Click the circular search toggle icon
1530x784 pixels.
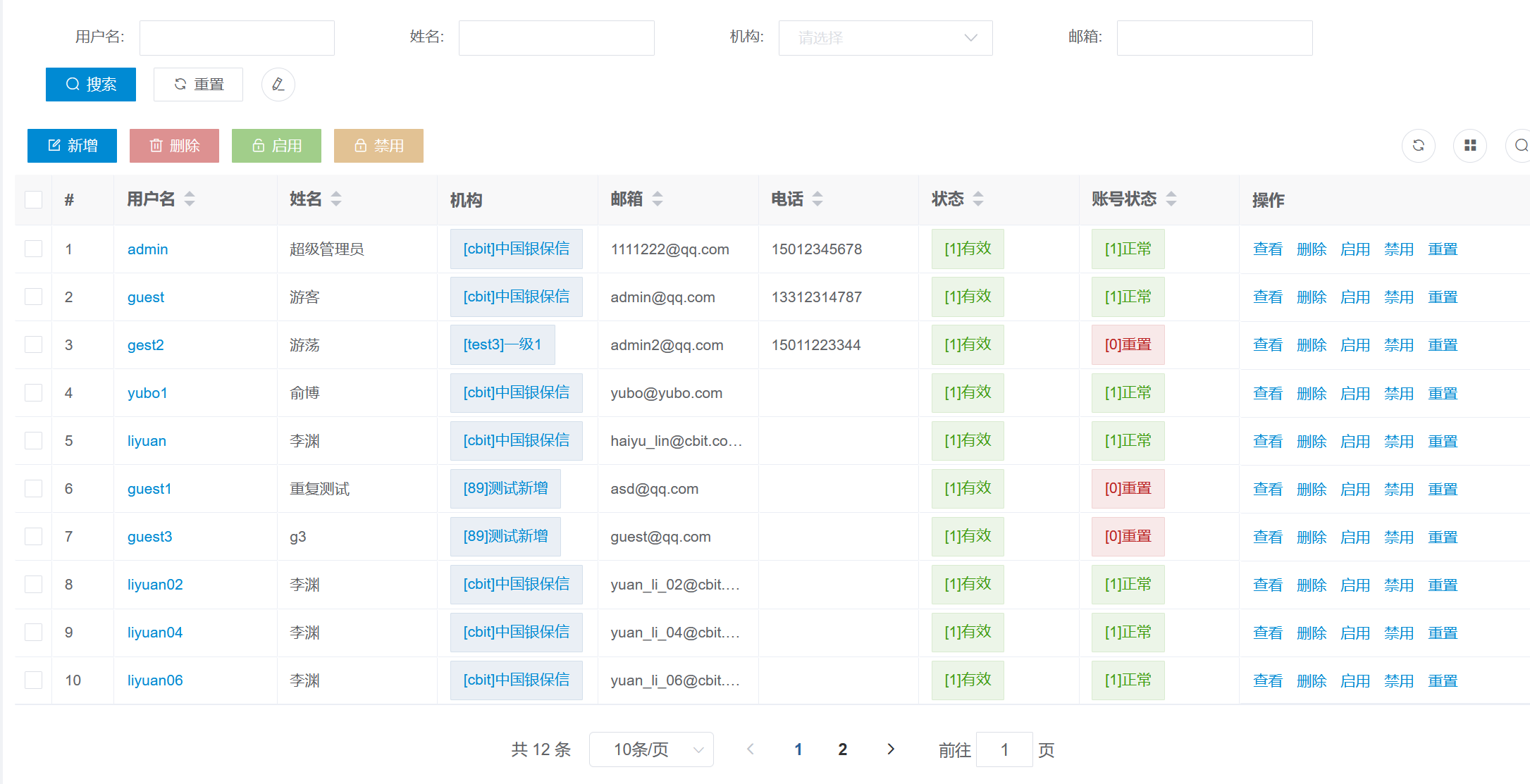click(x=1520, y=145)
